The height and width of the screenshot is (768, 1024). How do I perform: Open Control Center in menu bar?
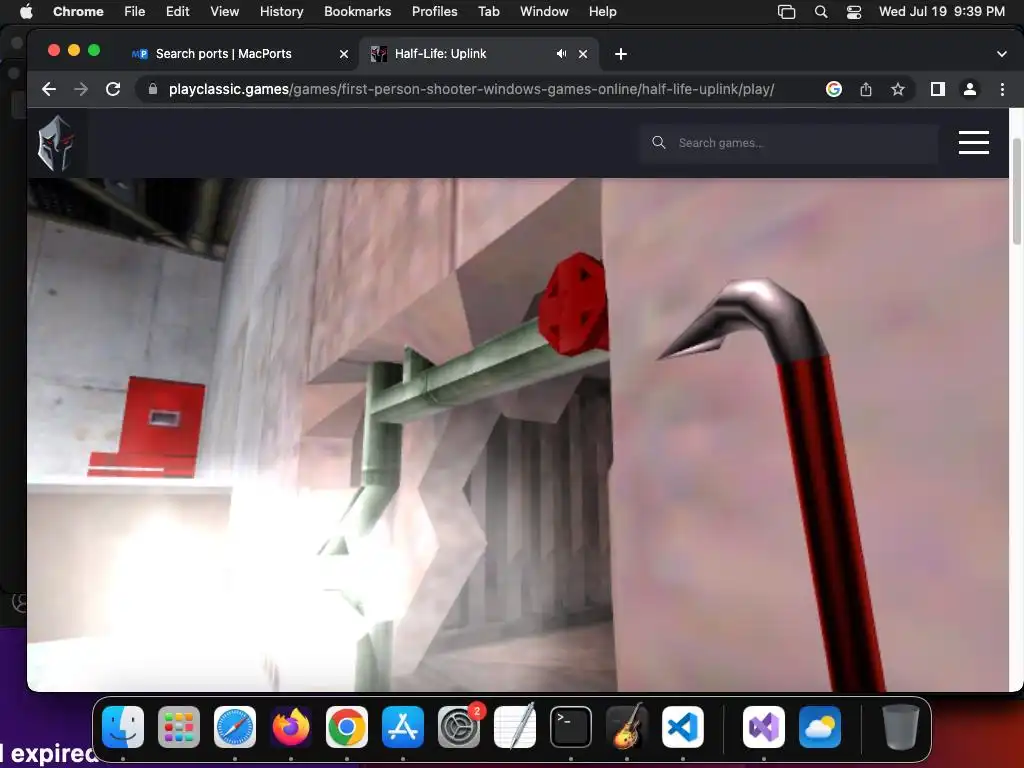[854, 12]
